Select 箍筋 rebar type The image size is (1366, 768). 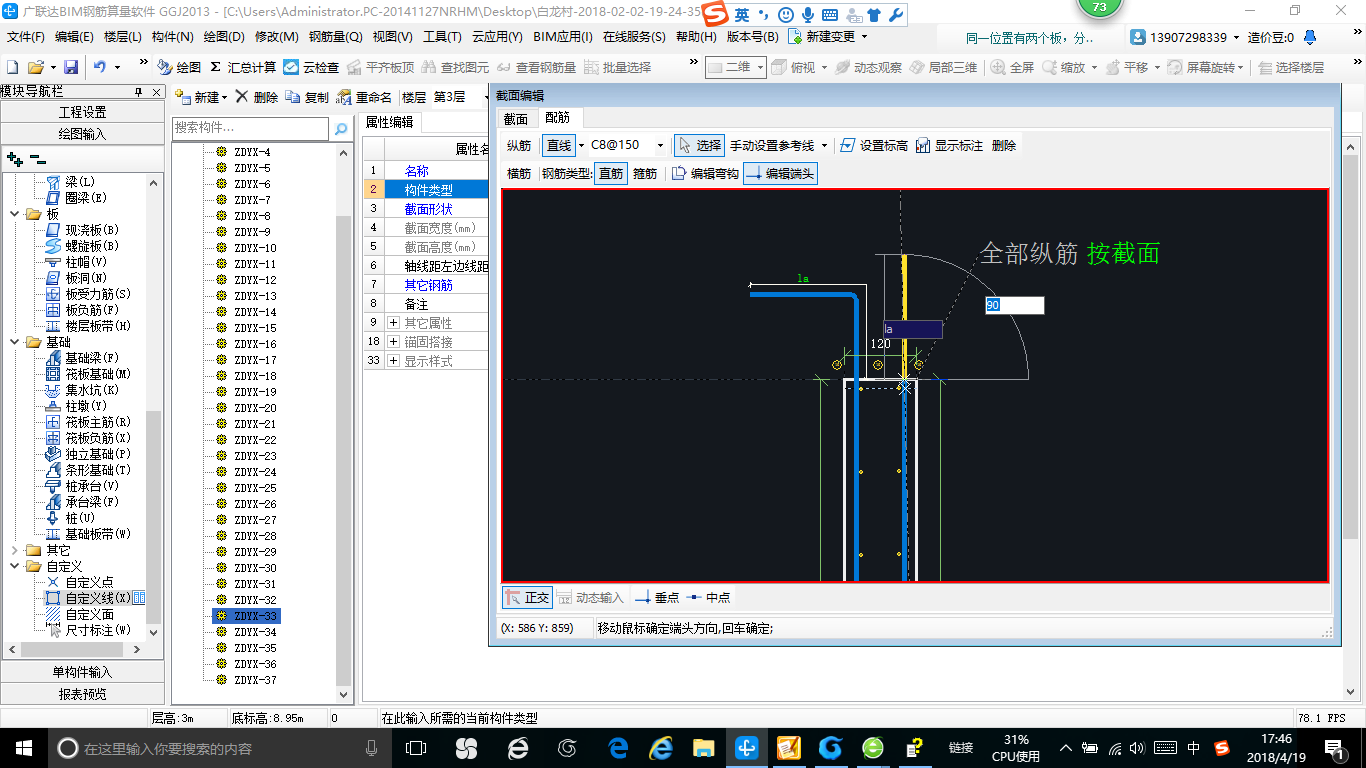point(645,173)
